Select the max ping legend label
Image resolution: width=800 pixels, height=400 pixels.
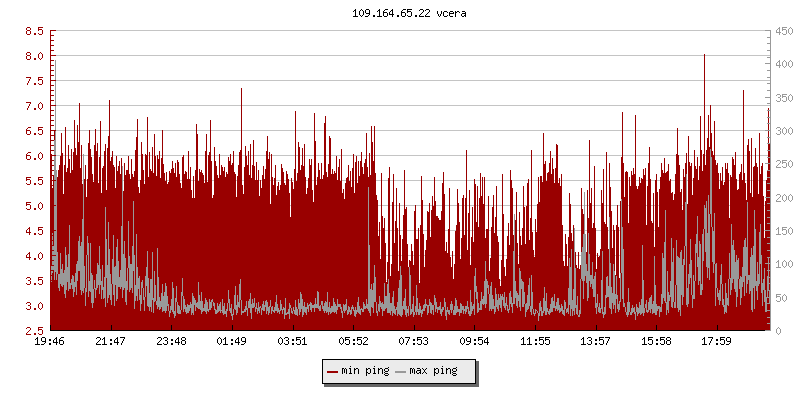point(433,371)
